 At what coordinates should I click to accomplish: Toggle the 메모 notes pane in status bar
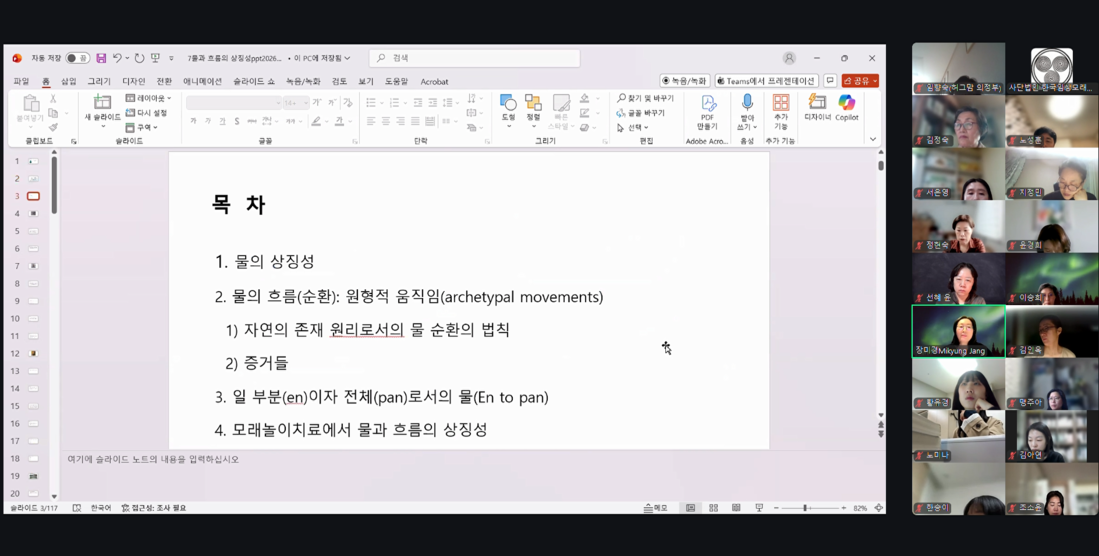click(656, 508)
